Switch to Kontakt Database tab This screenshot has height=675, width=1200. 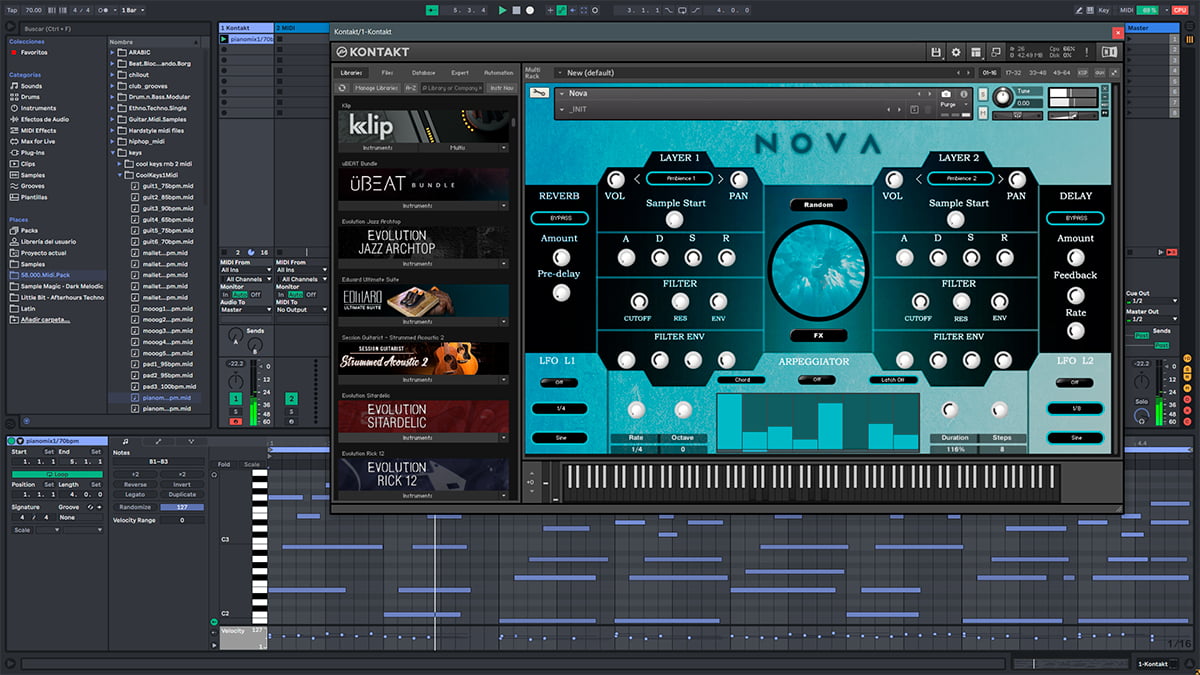point(423,73)
